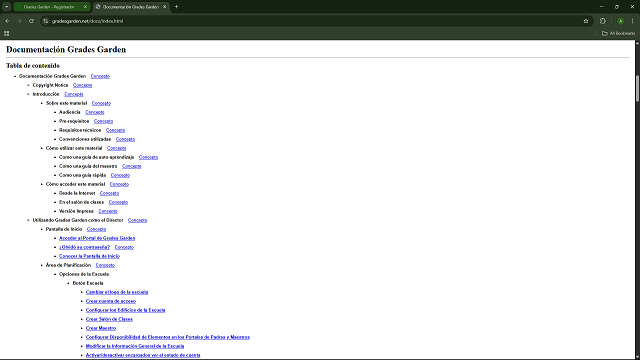The image size is (640, 360).
Task: Open Conocer la Pantalla de Inicio link
Action: click(x=89, y=256)
